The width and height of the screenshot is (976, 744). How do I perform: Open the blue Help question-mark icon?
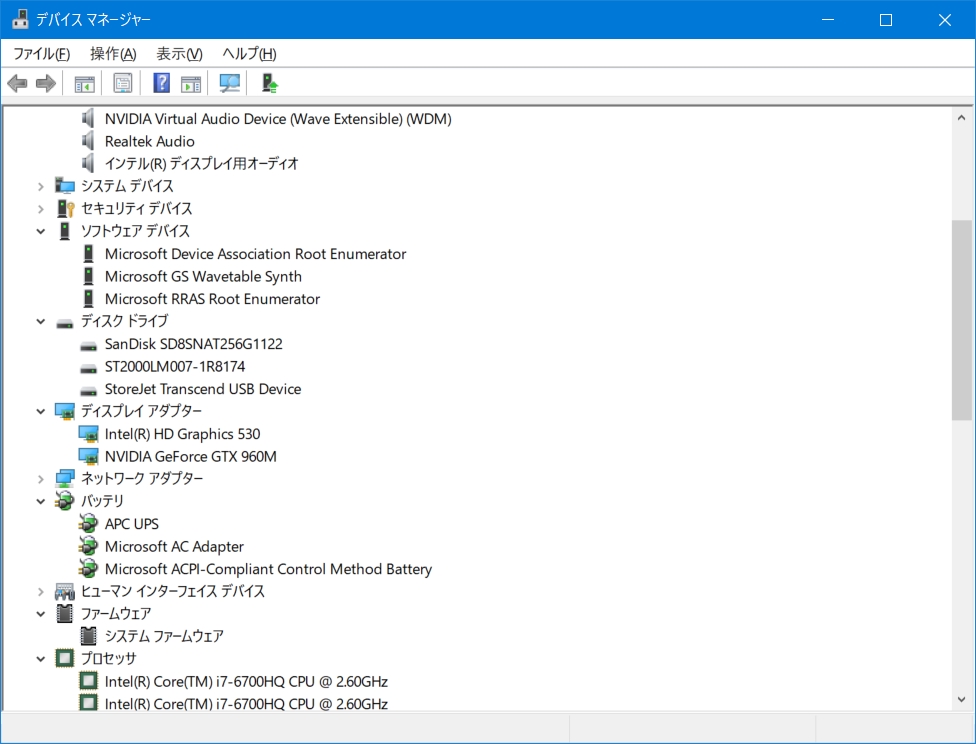tap(162, 83)
